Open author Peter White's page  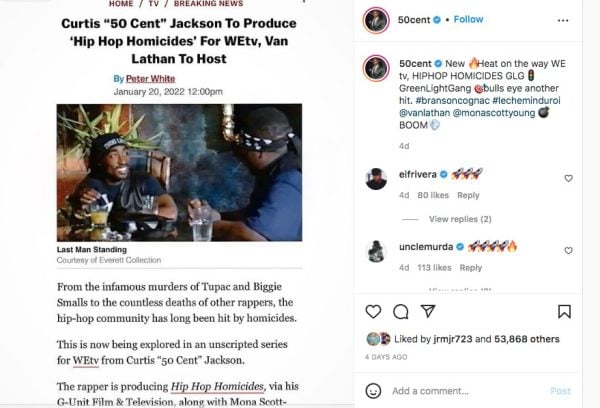click(x=150, y=78)
